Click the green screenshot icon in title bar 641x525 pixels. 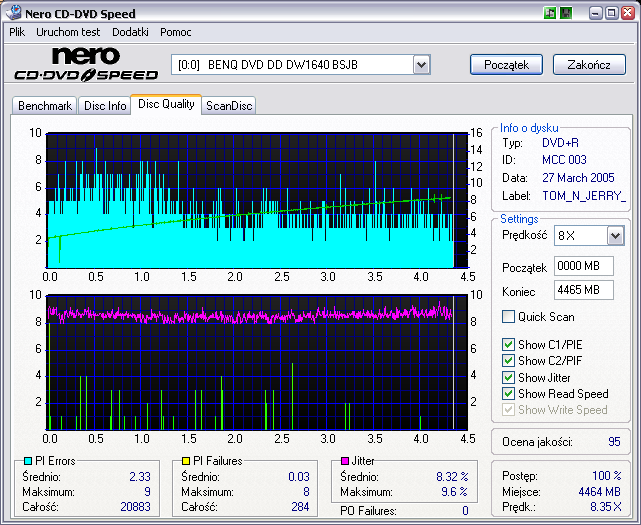pyautogui.click(x=550, y=13)
